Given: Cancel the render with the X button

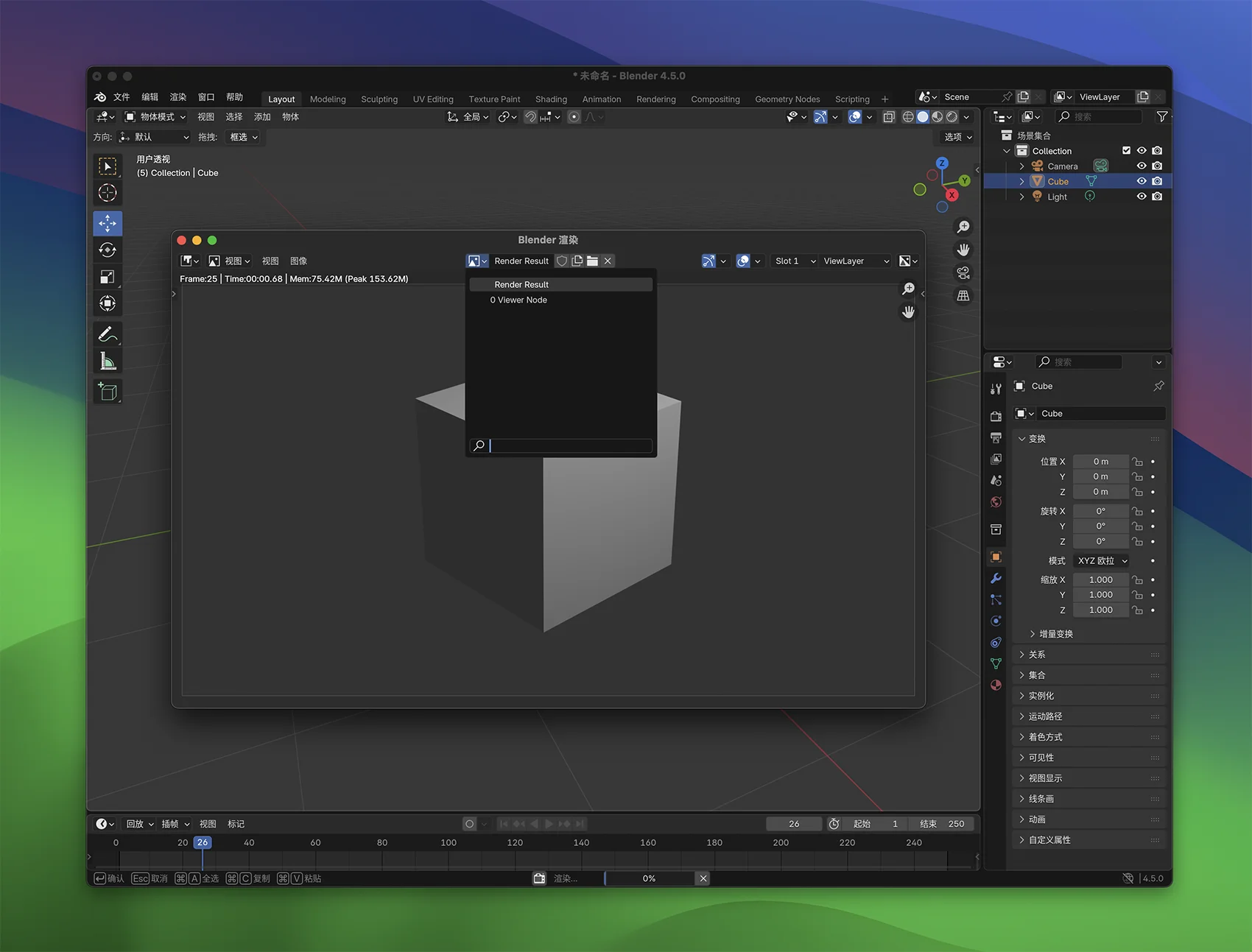Looking at the screenshot, I should 703,878.
